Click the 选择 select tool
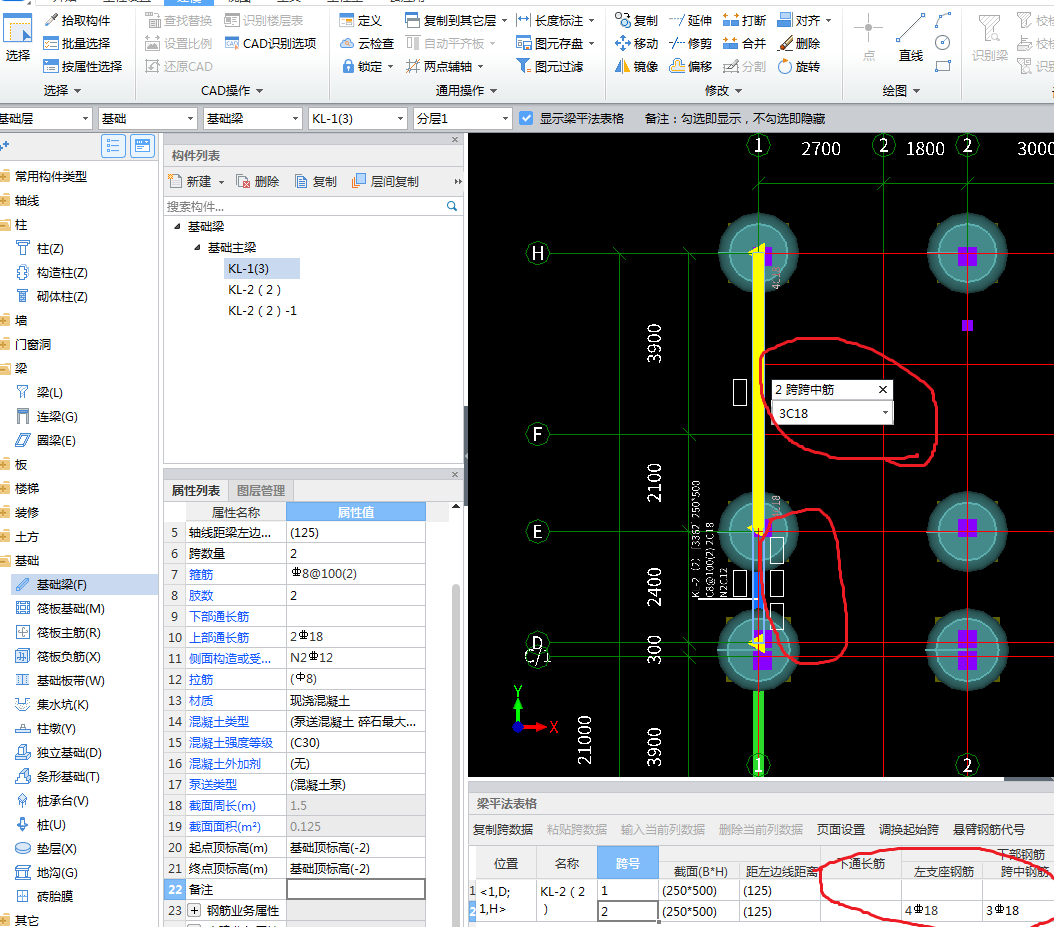This screenshot has width=1054, height=927. click(x=17, y=39)
